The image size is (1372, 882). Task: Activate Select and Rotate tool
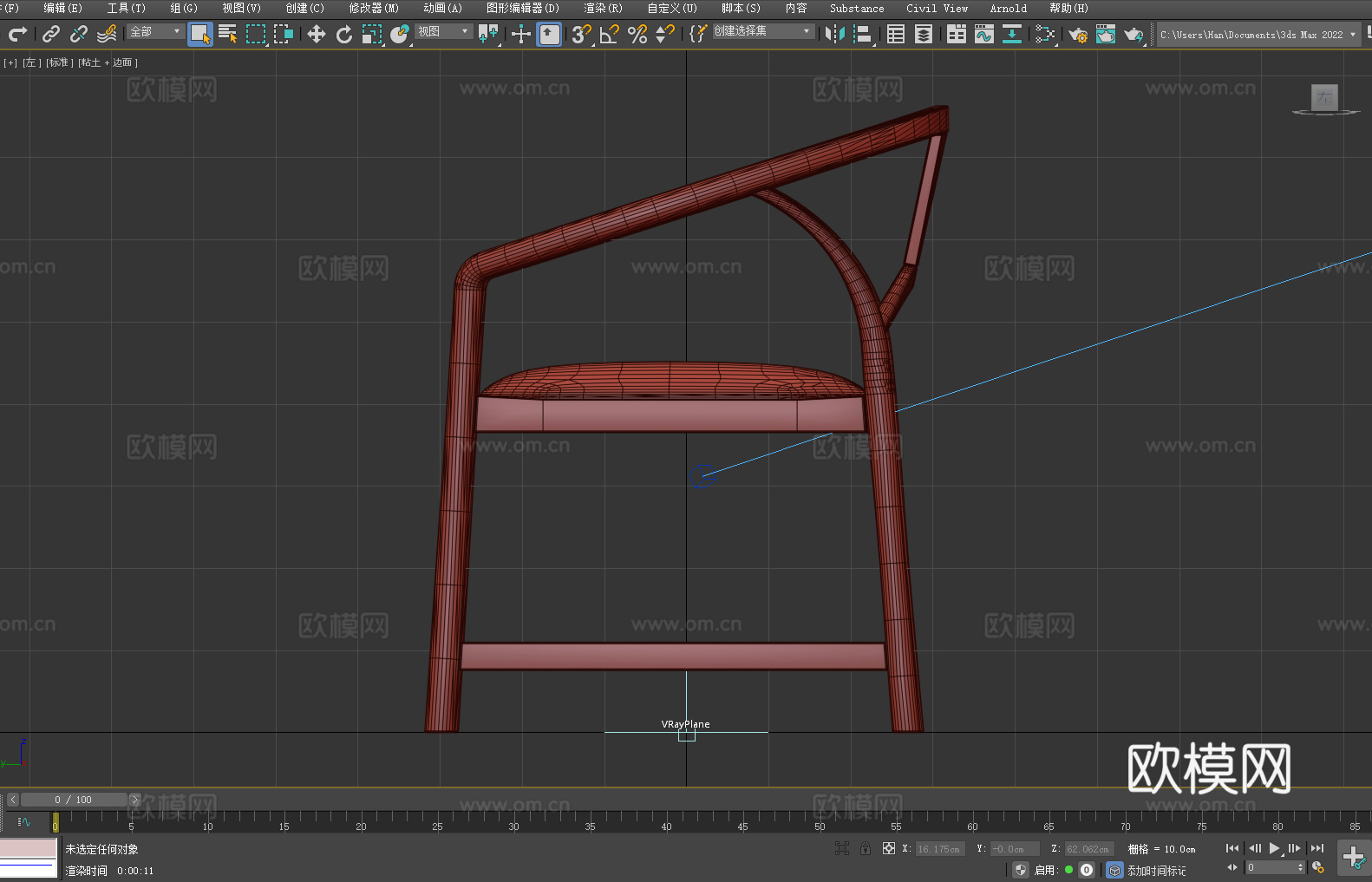344,34
